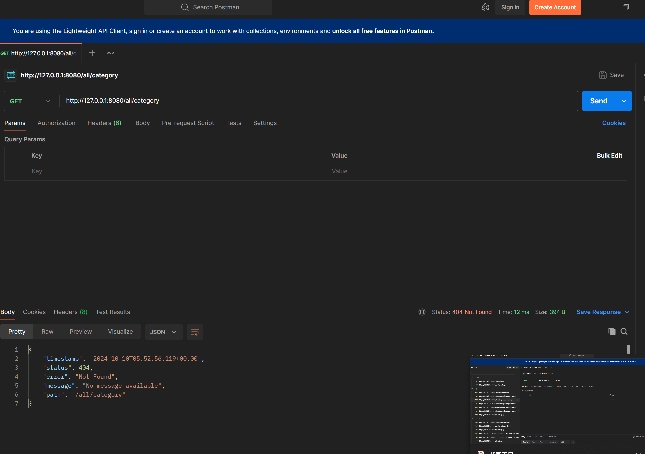Add a new request tab with plus icon

pyautogui.click(x=92, y=53)
